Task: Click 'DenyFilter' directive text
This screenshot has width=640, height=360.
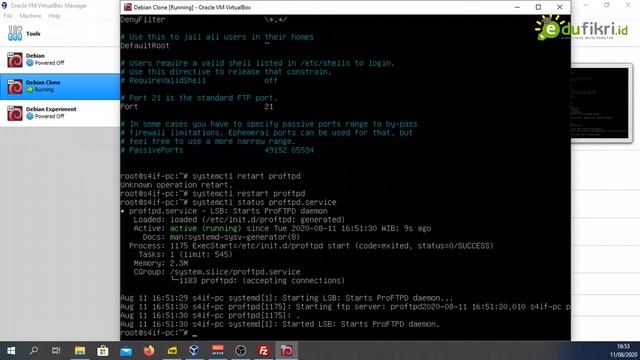Action: pyautogui.click(x=143, y=20)
